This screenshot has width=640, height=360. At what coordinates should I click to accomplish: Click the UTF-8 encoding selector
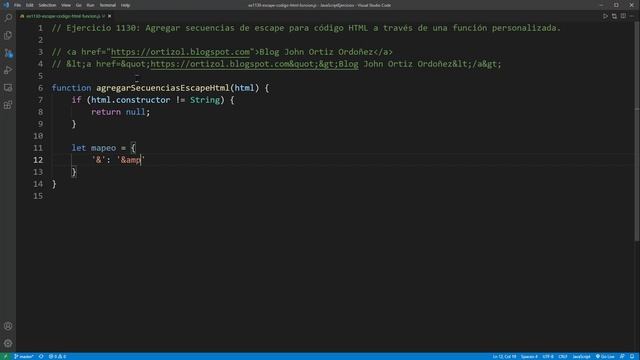tap(548, 356)
